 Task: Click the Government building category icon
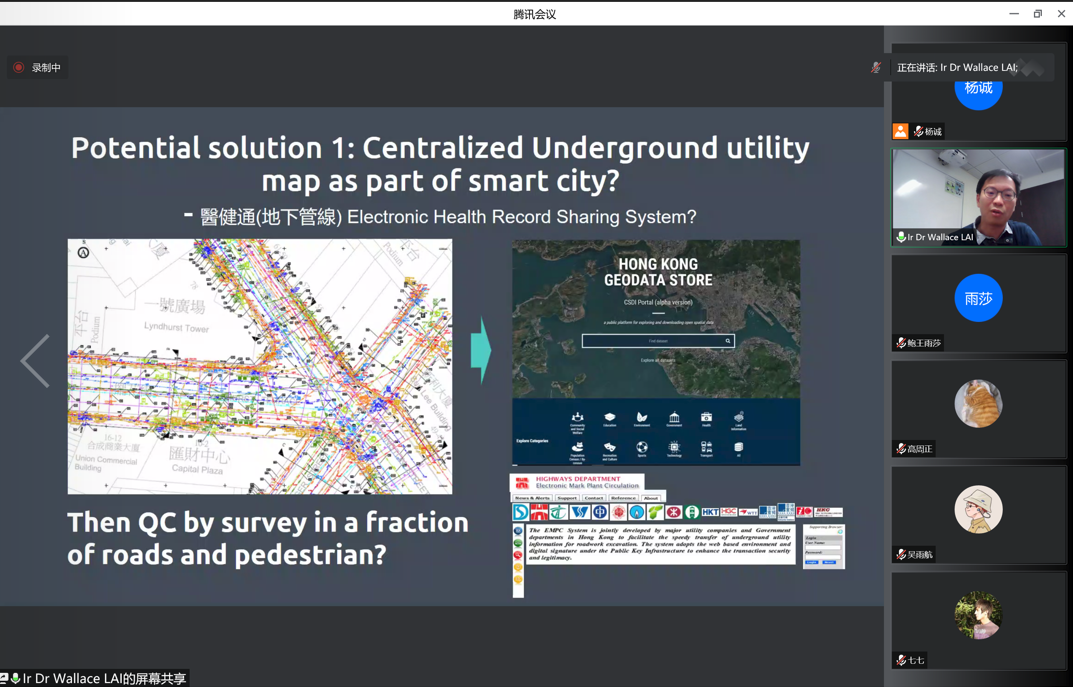[674, 417]
